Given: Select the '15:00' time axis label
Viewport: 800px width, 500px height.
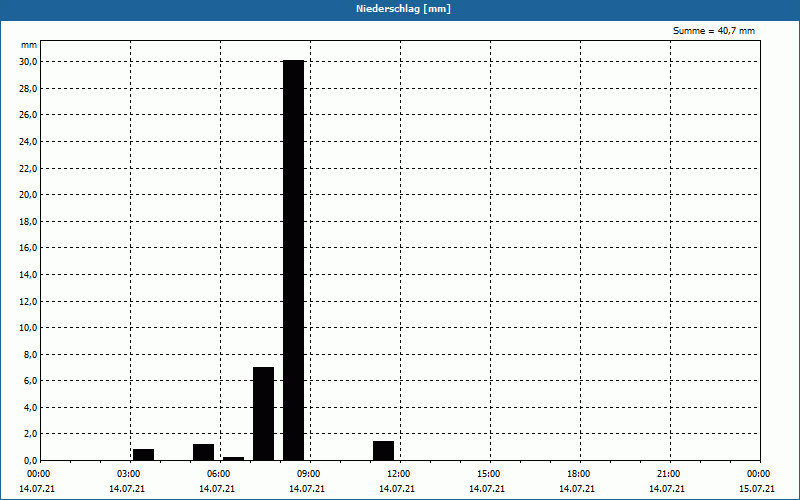Looking at the screenshot, I should [x=488, y=474].
